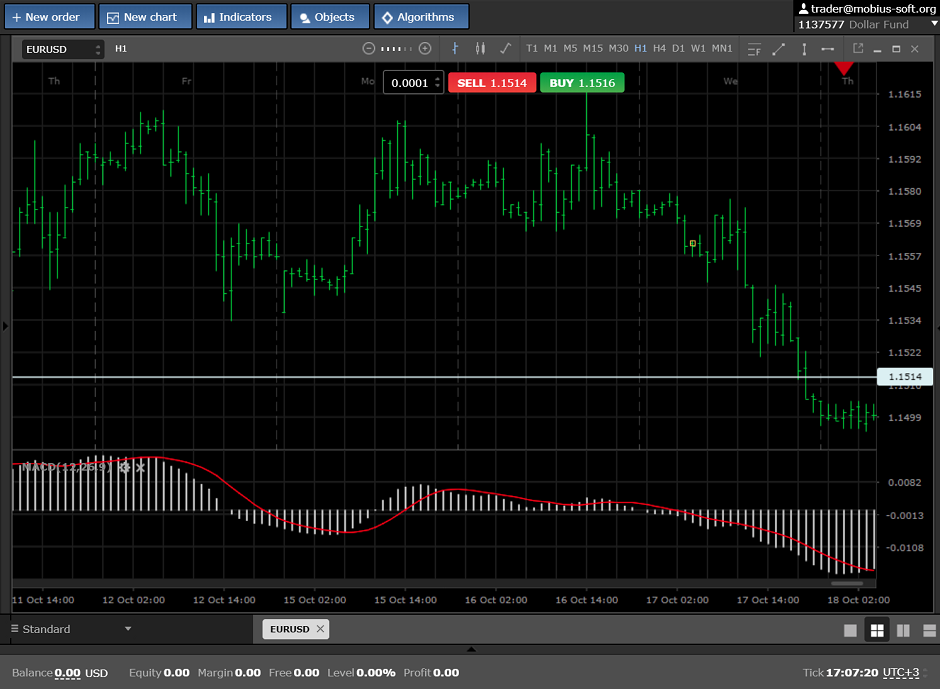Detach chart into separate window icon
The image size is (940, 689).
pos(858,49)
